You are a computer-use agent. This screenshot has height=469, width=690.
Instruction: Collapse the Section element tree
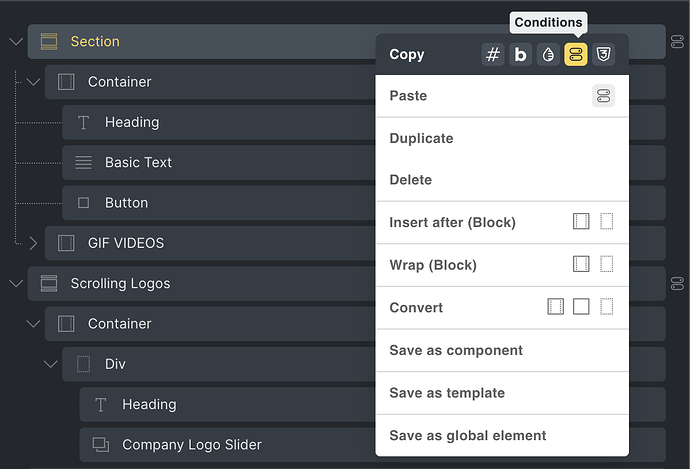point(15,42)
